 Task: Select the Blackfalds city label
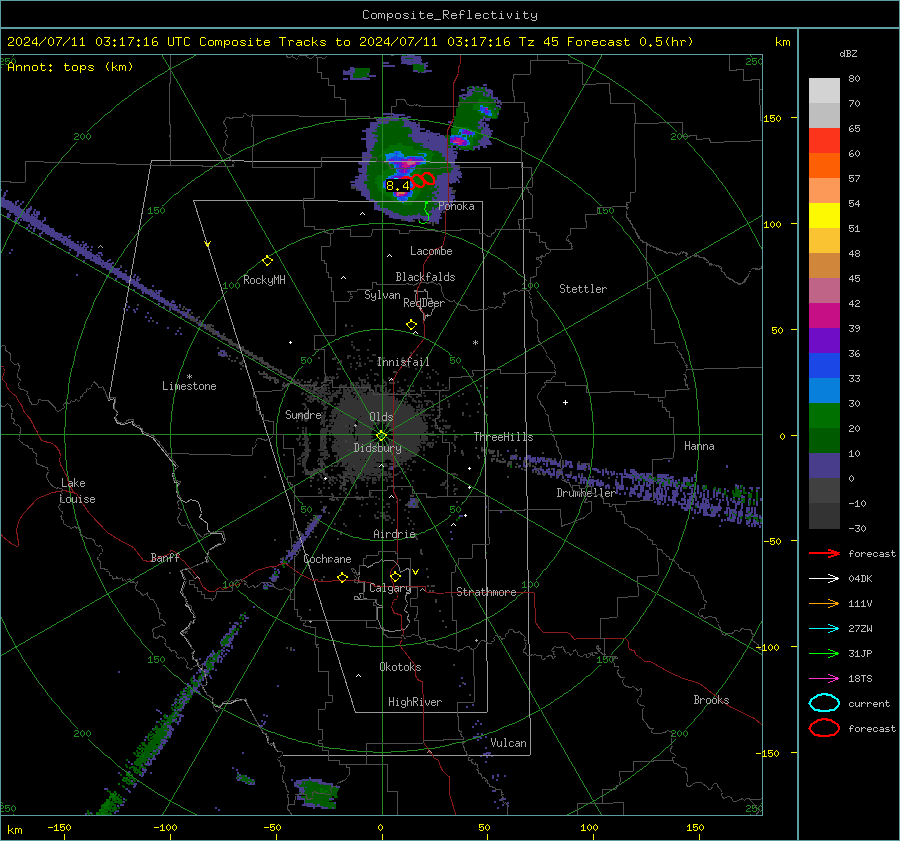click(x=425, y=277)
